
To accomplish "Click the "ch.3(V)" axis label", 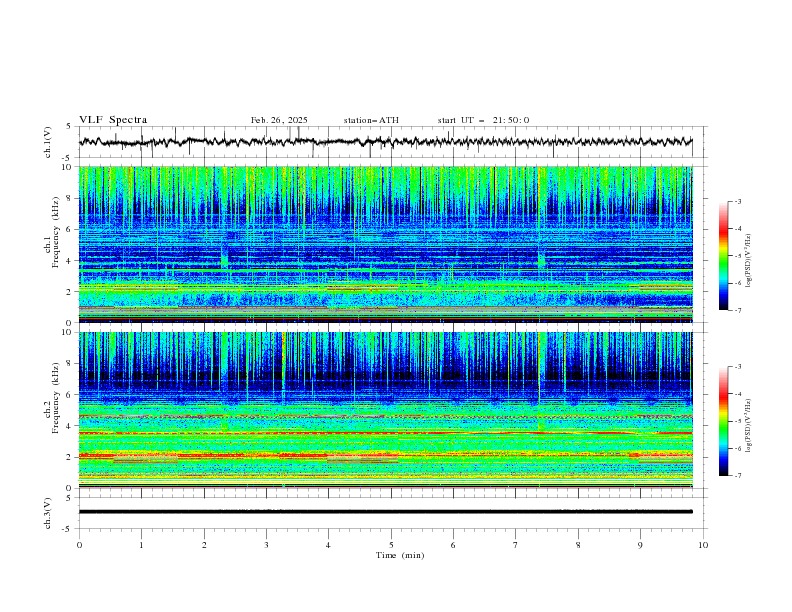I will (48, 513).
